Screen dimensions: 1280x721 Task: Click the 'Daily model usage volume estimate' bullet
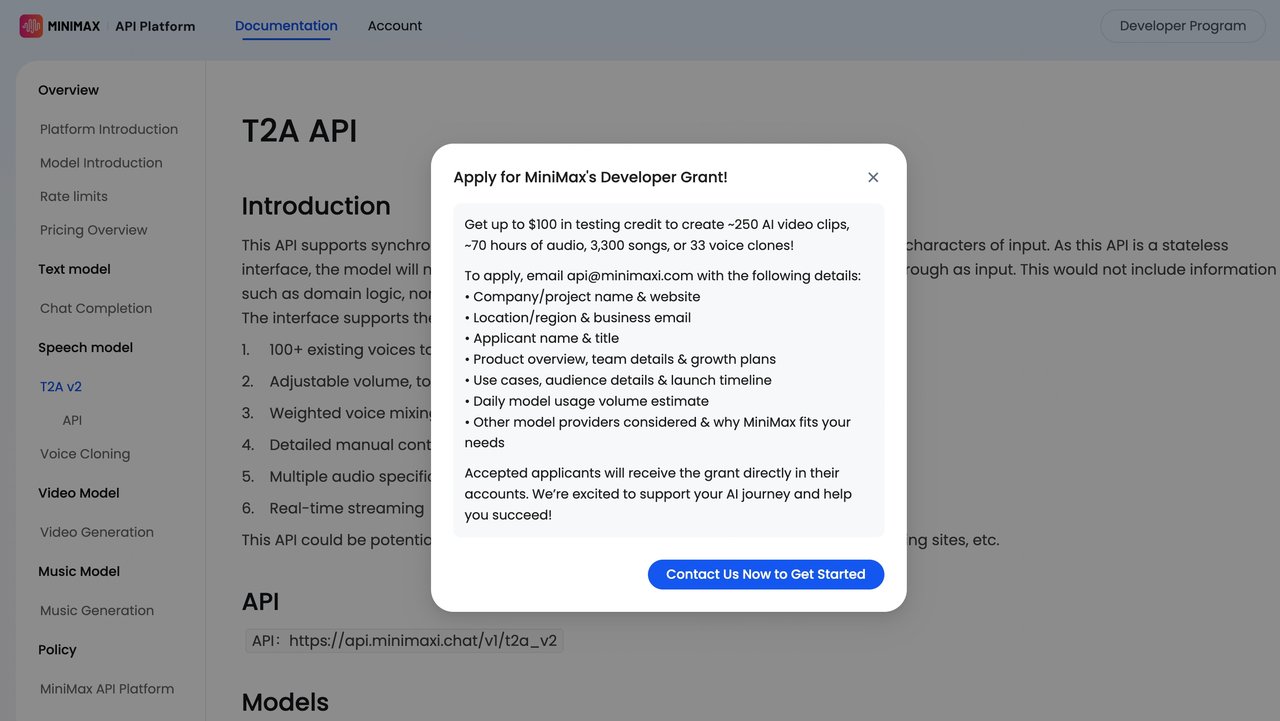tap(587, 401)
